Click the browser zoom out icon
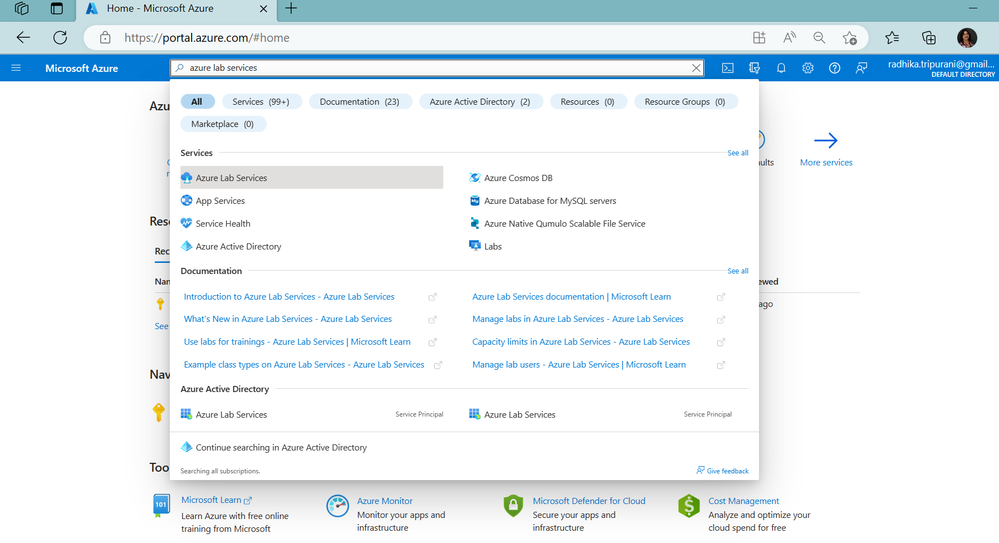 [x=819, y=38]
